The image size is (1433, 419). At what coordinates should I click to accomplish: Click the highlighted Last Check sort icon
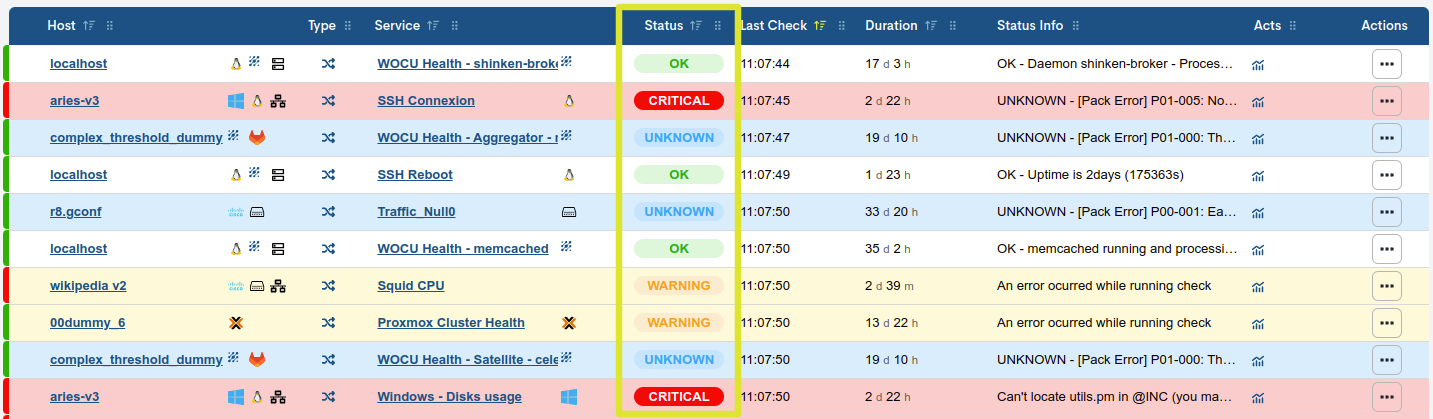tap(820, 26)
